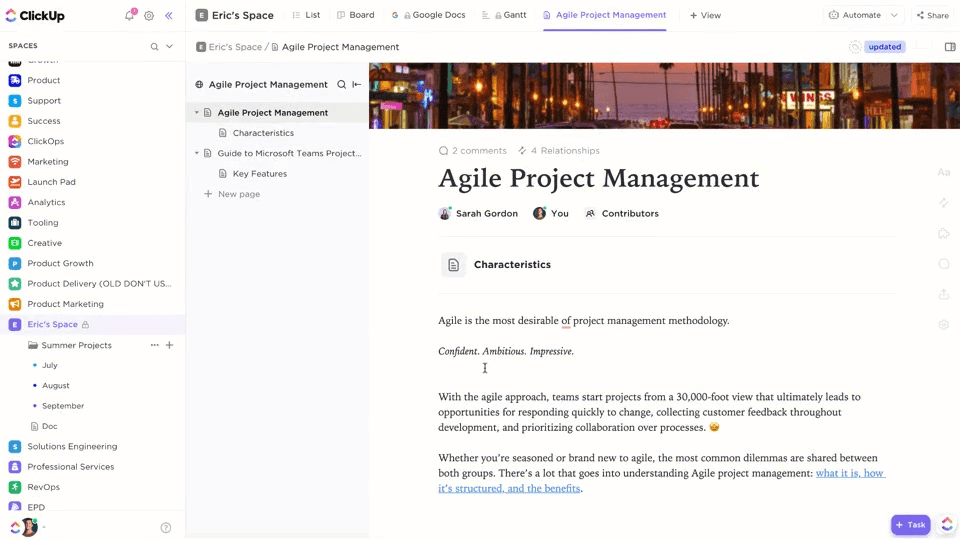This screenshot has width=960, height=540.
Task: Open the notifications bell
Action: [130, 15]
